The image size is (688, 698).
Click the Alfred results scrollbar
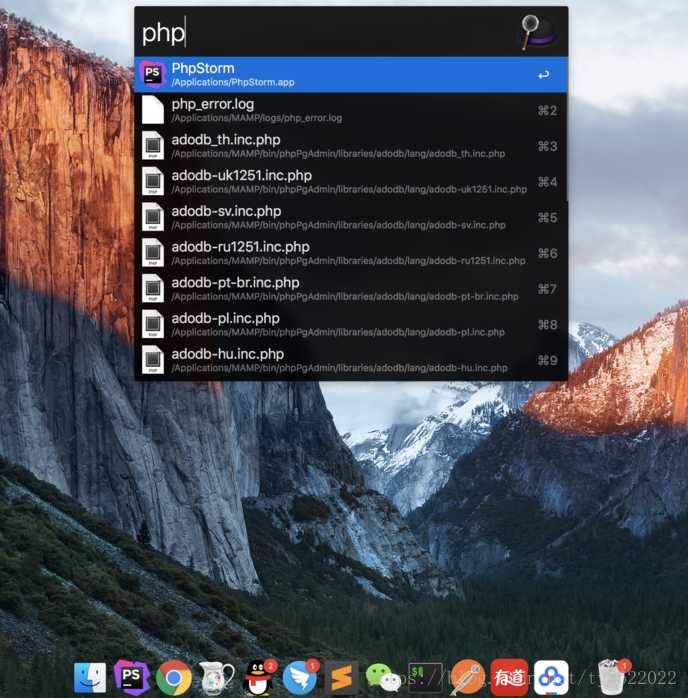(x=567, y=129)
